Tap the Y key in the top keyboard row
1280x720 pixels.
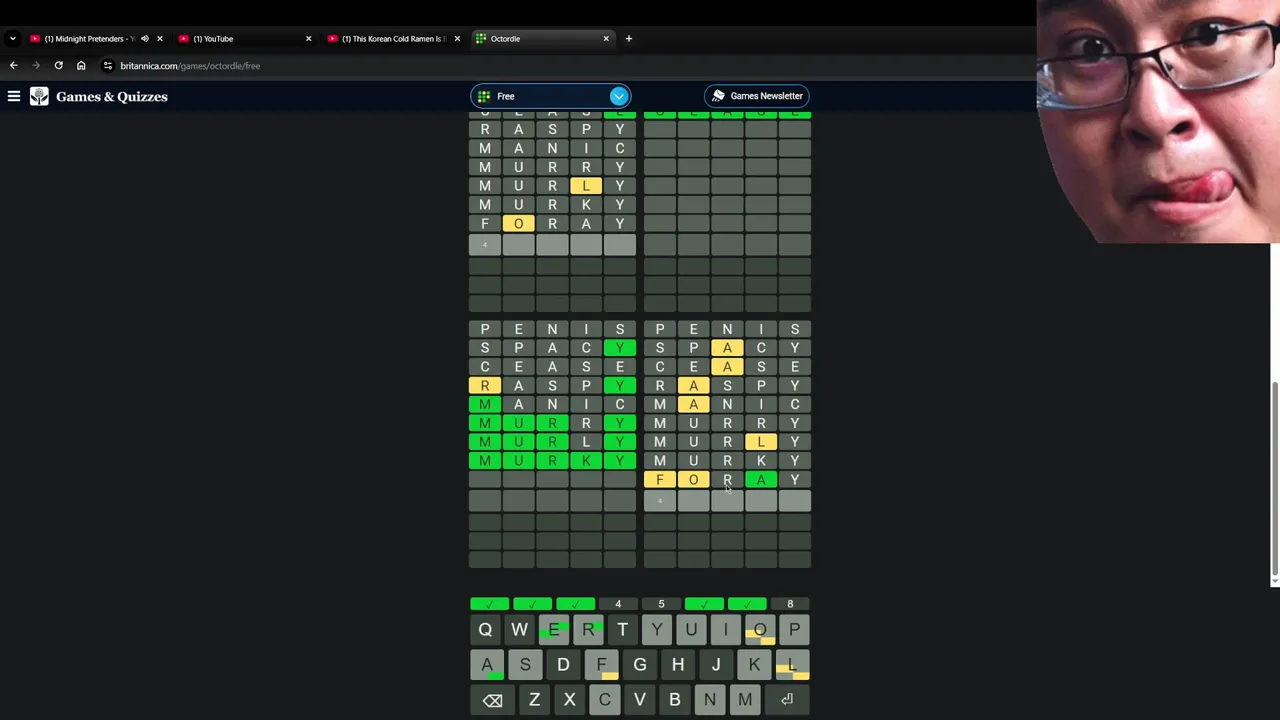coord(657,630)
